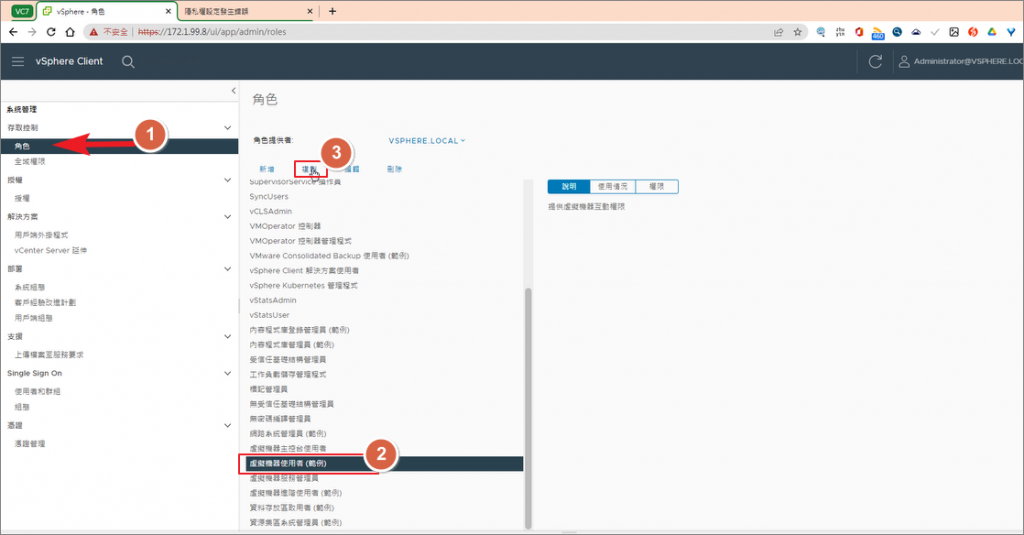The width and height of the screenshot is (1024, 535).
Task: Select the SyncUsers role
Action: (x=268, y=197)
